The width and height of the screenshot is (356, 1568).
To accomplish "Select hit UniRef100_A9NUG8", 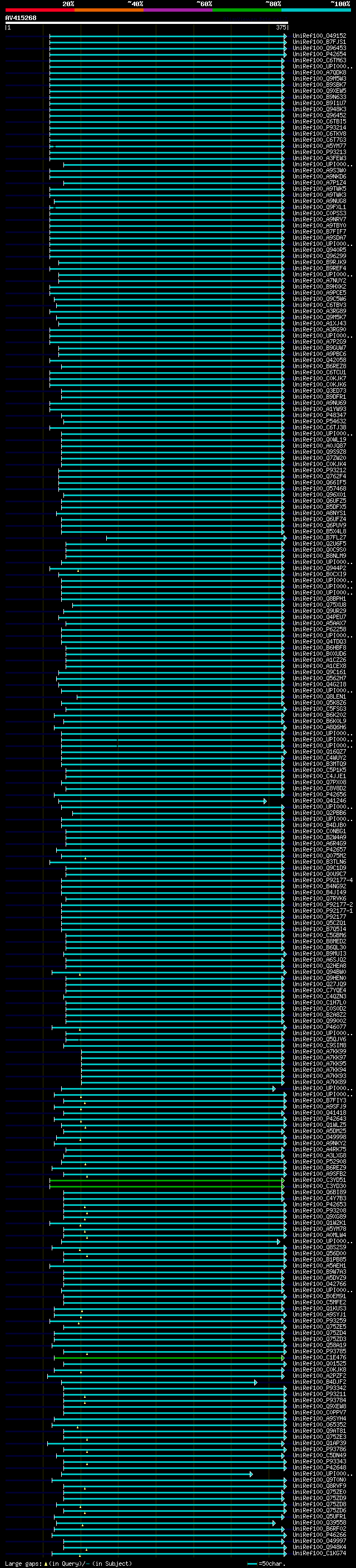I will coord(319,201).
